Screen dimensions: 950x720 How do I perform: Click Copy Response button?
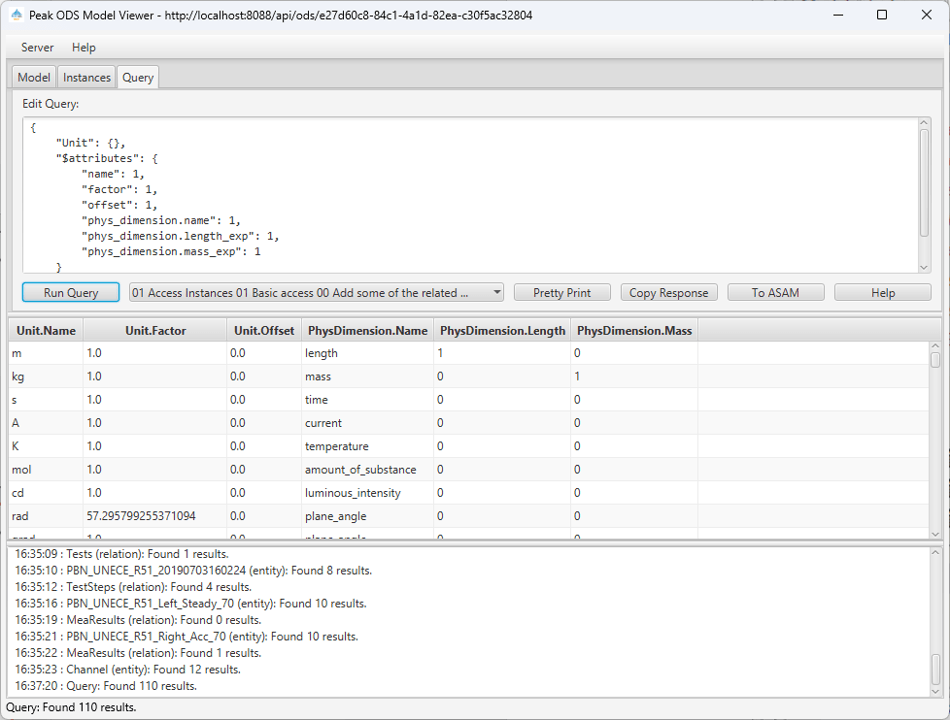(x=669, y=293)
